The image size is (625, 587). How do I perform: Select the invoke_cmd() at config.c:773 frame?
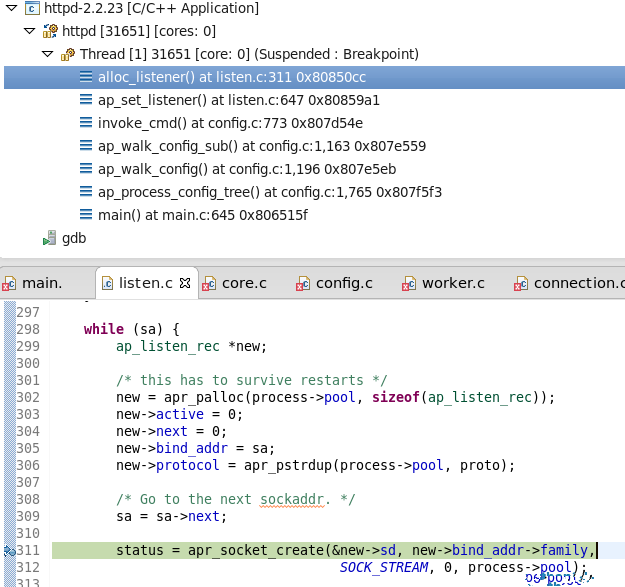230,123
